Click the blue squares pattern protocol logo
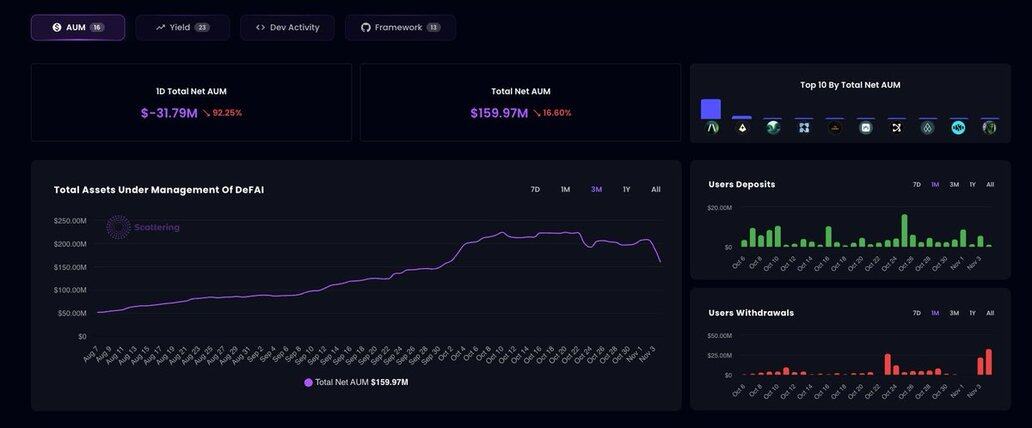Screen dimensions: 1032x428 point(804,128)
